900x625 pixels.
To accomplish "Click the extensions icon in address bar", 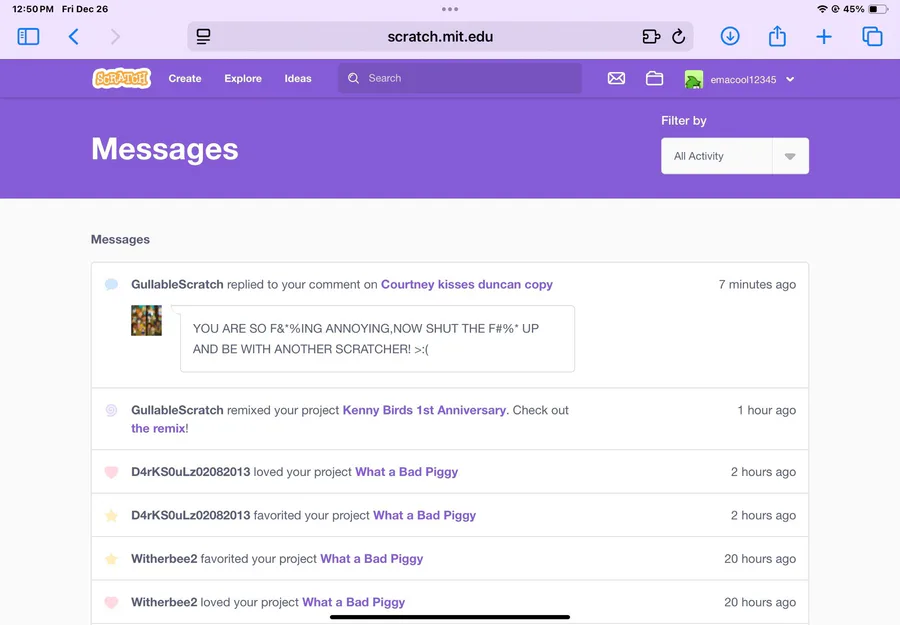I will tap(651, 37).
